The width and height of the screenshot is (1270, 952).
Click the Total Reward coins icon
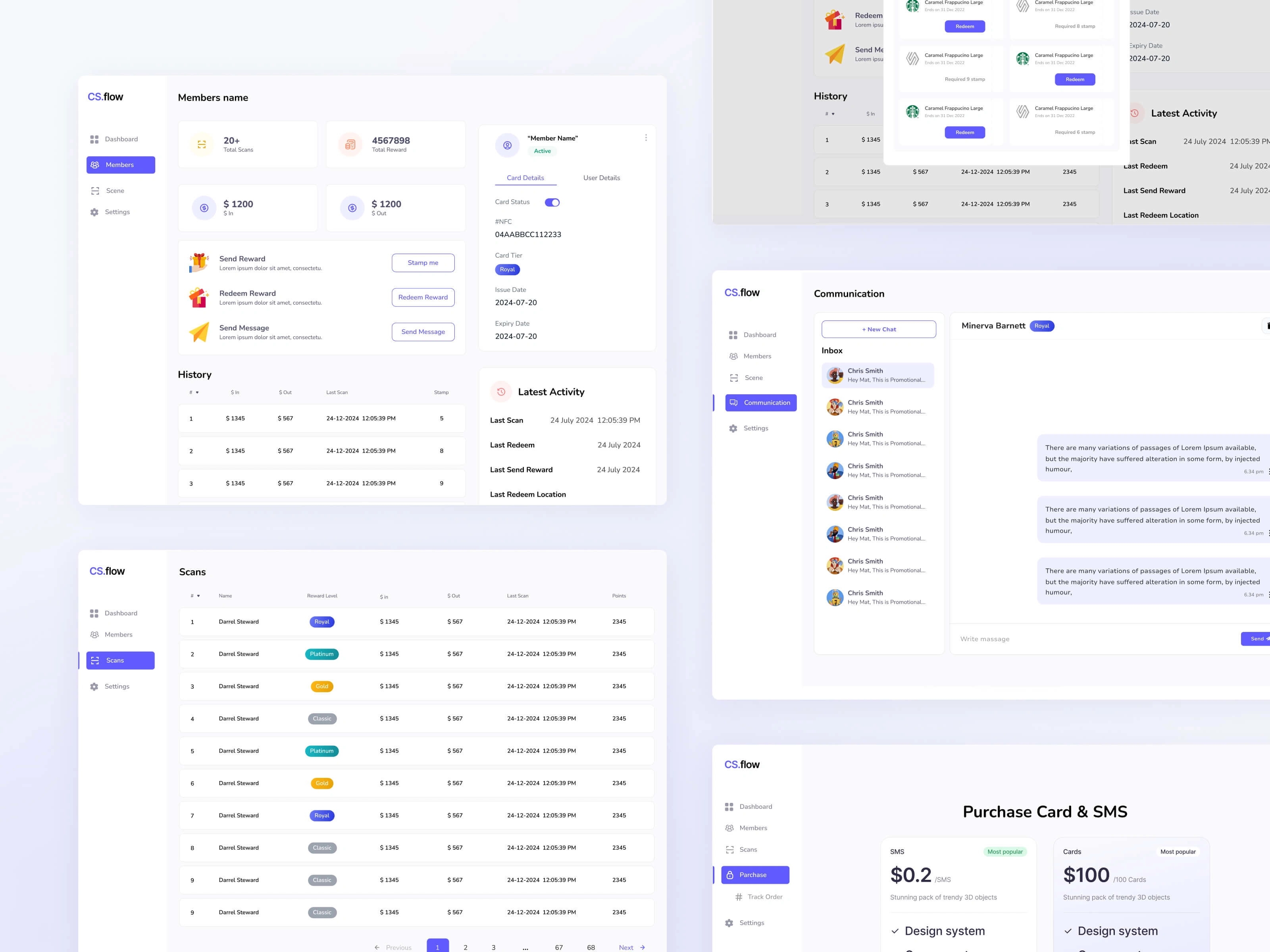350,145
